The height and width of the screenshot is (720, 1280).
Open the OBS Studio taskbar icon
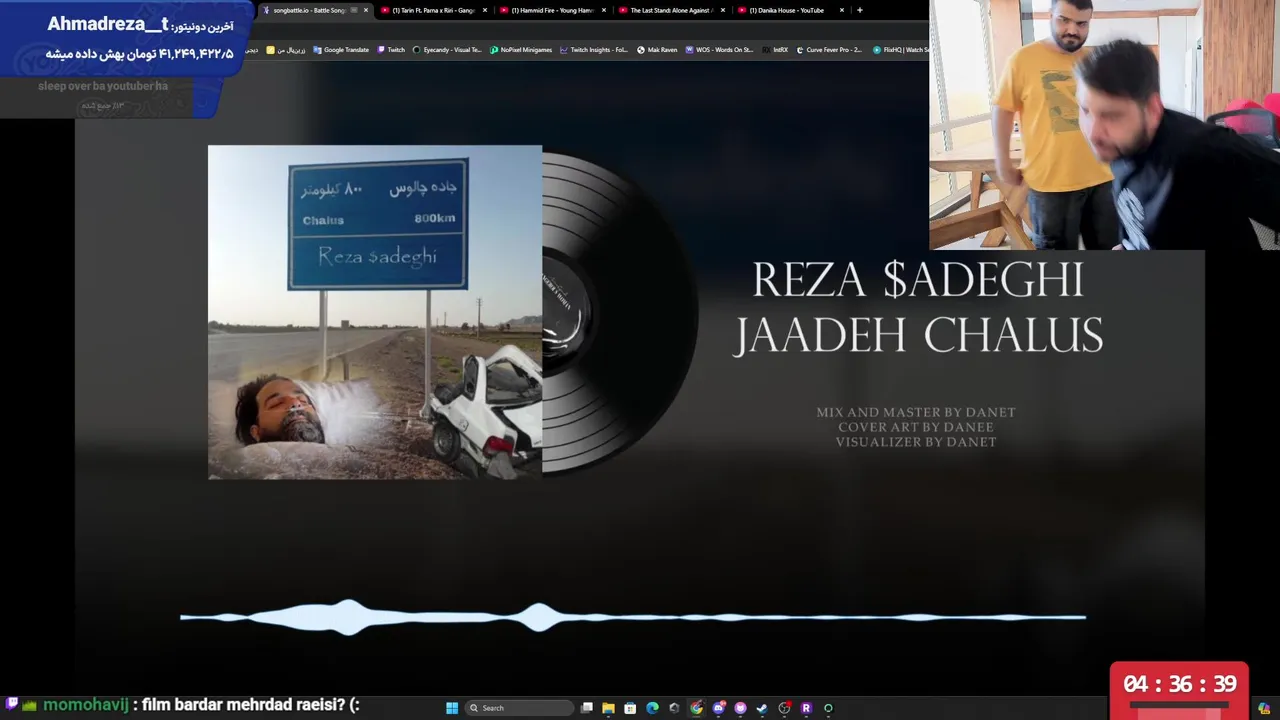784,708
